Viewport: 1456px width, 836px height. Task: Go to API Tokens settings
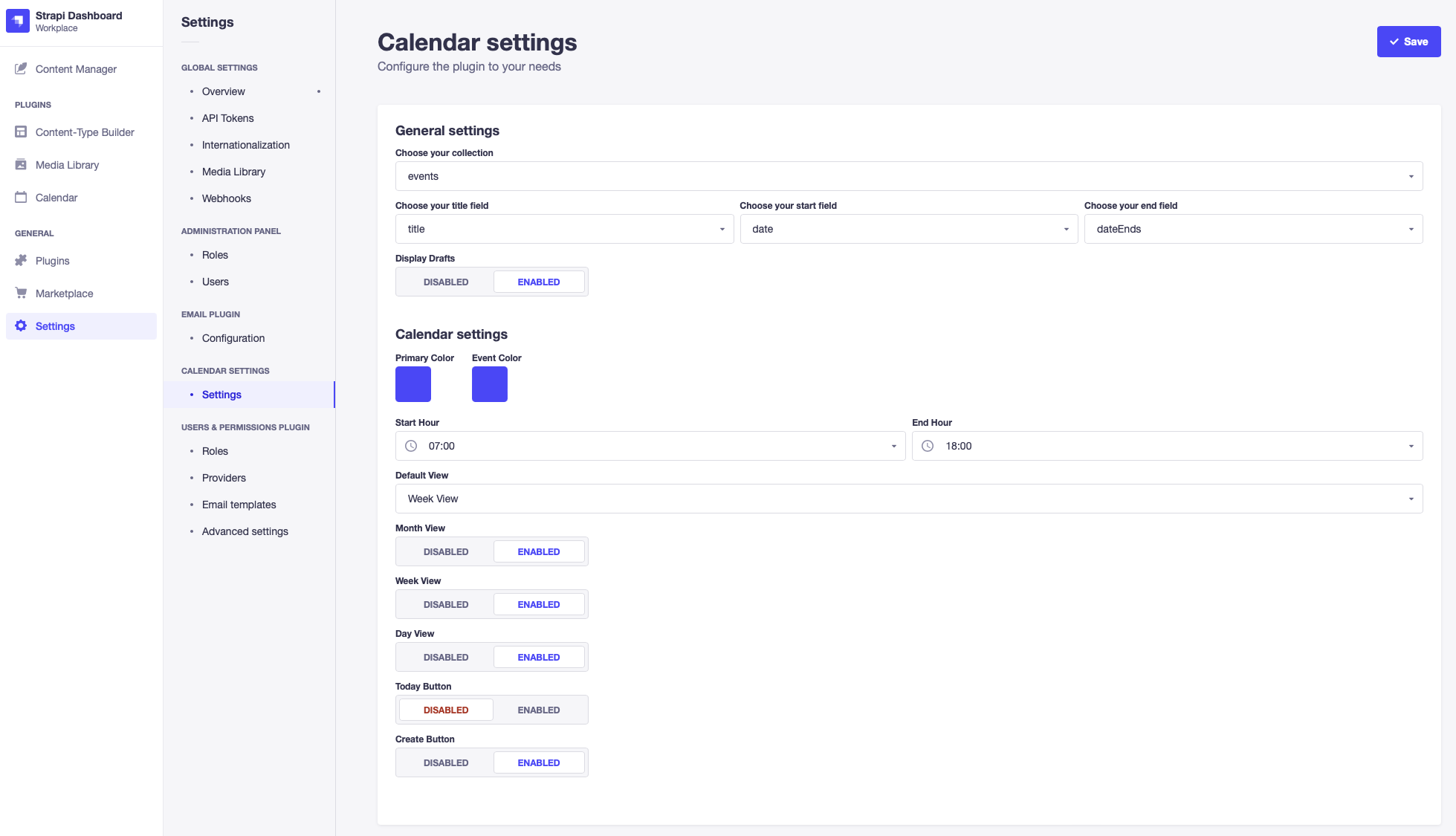click(227, 118)
